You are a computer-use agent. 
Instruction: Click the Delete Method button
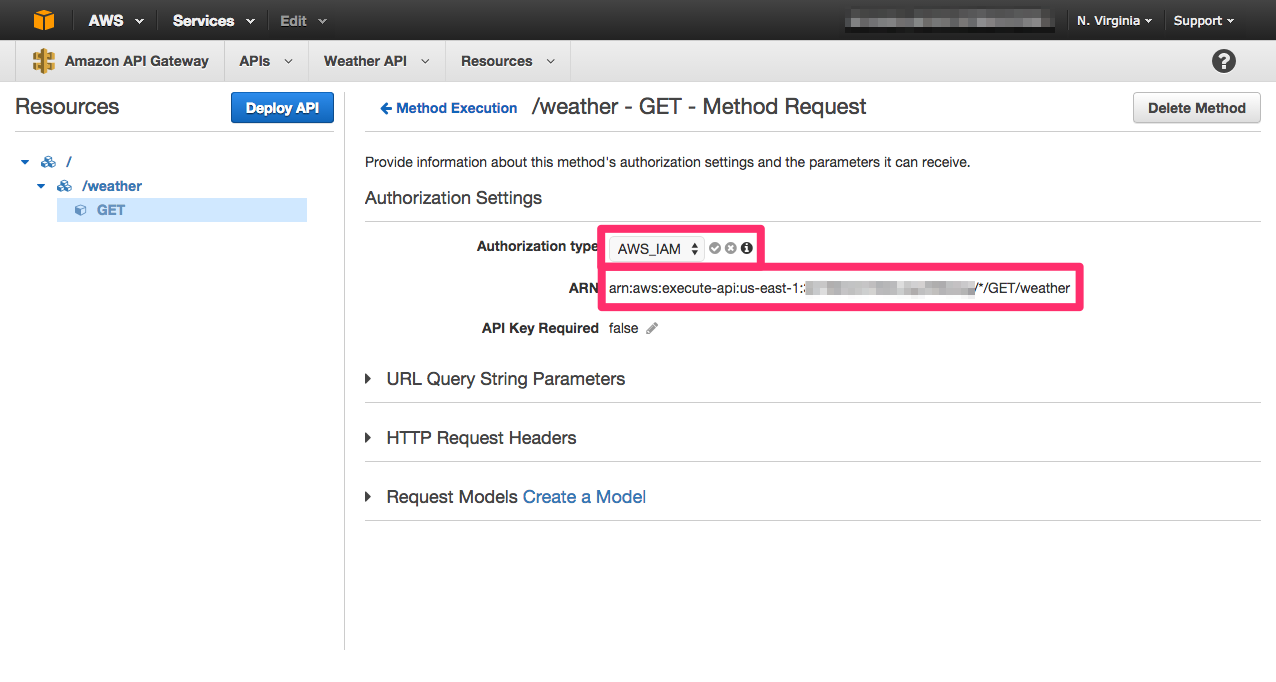[x=1196, y=108]
